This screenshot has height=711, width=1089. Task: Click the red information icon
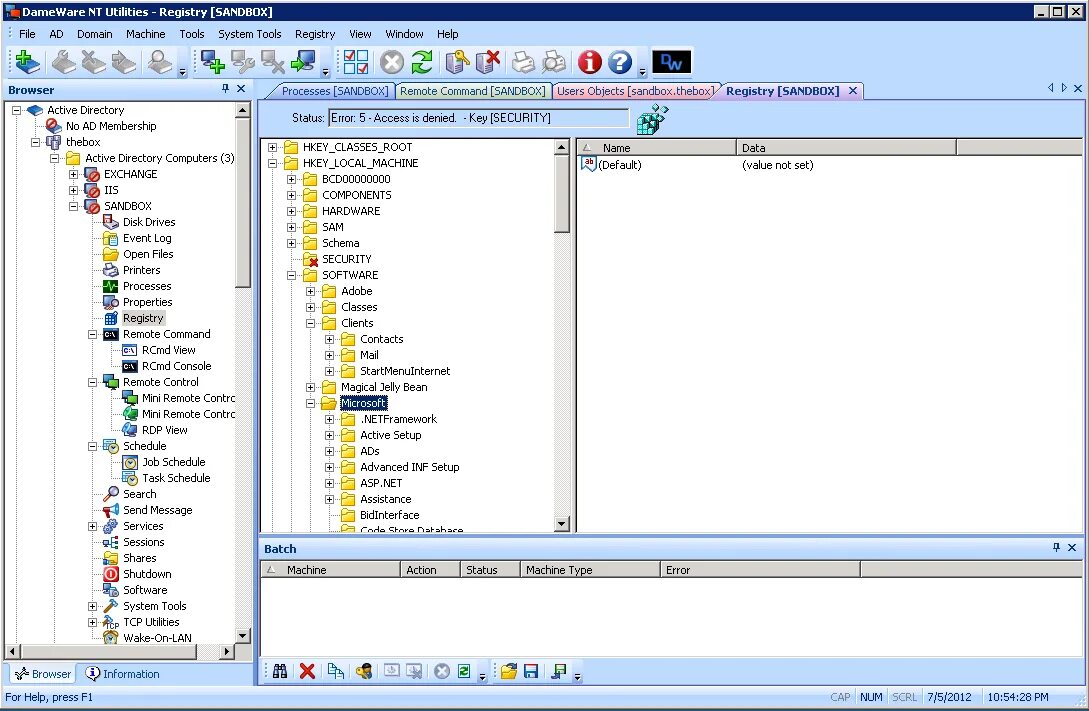(x=590, y=62)
